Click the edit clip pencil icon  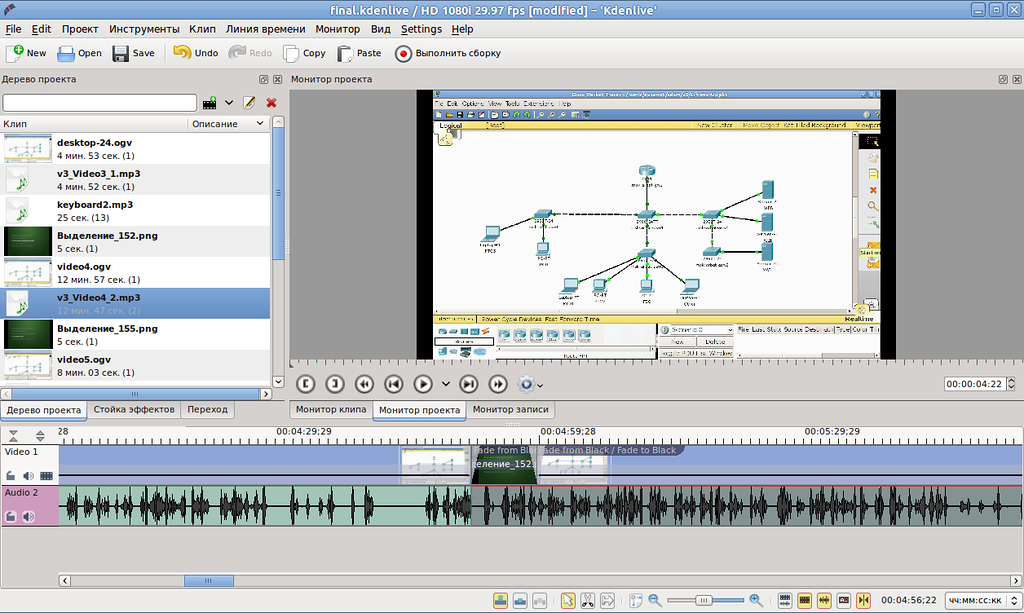(249, 102)
